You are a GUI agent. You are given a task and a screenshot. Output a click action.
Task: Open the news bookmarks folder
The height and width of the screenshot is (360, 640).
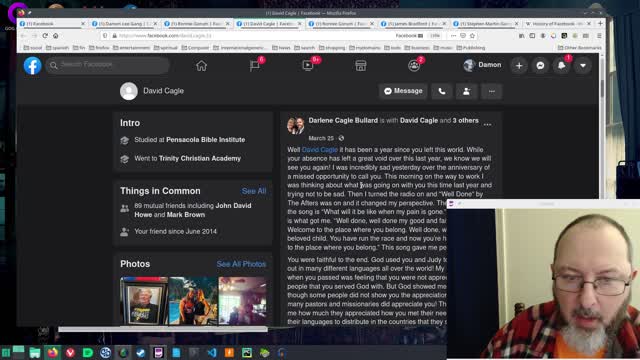click(281, 48)
